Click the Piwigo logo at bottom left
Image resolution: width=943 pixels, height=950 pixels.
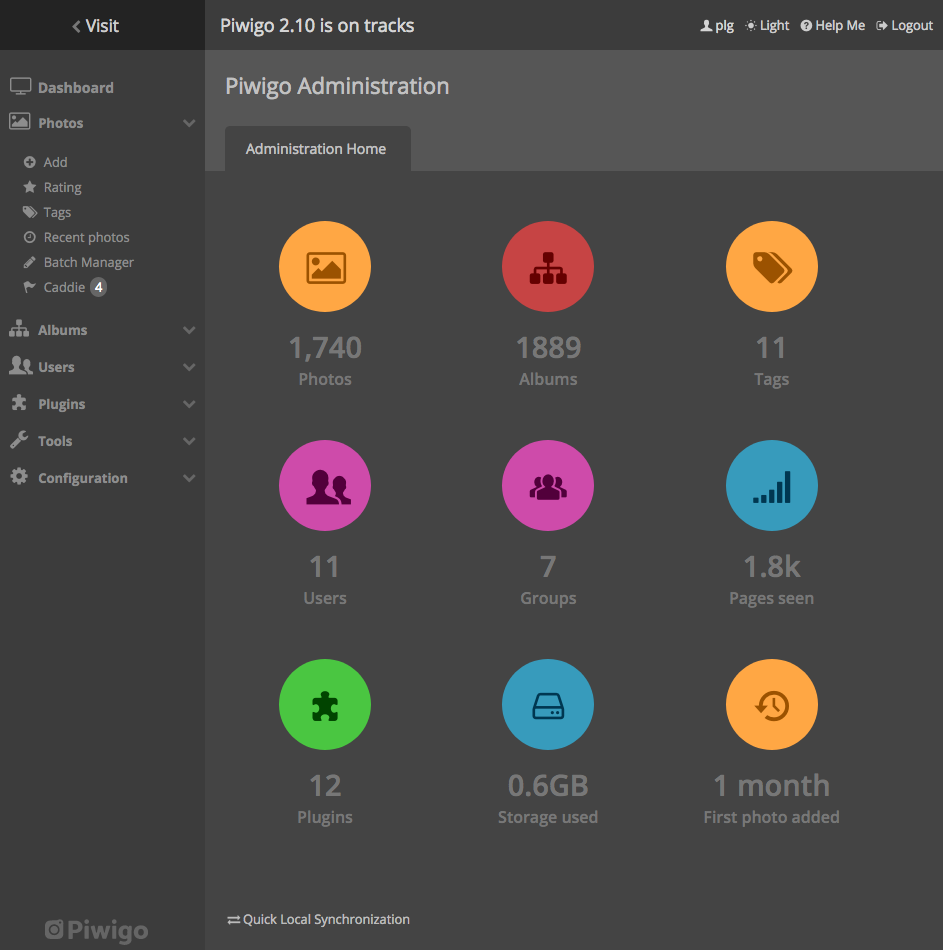pyautogui.click(x=95, y=930)
